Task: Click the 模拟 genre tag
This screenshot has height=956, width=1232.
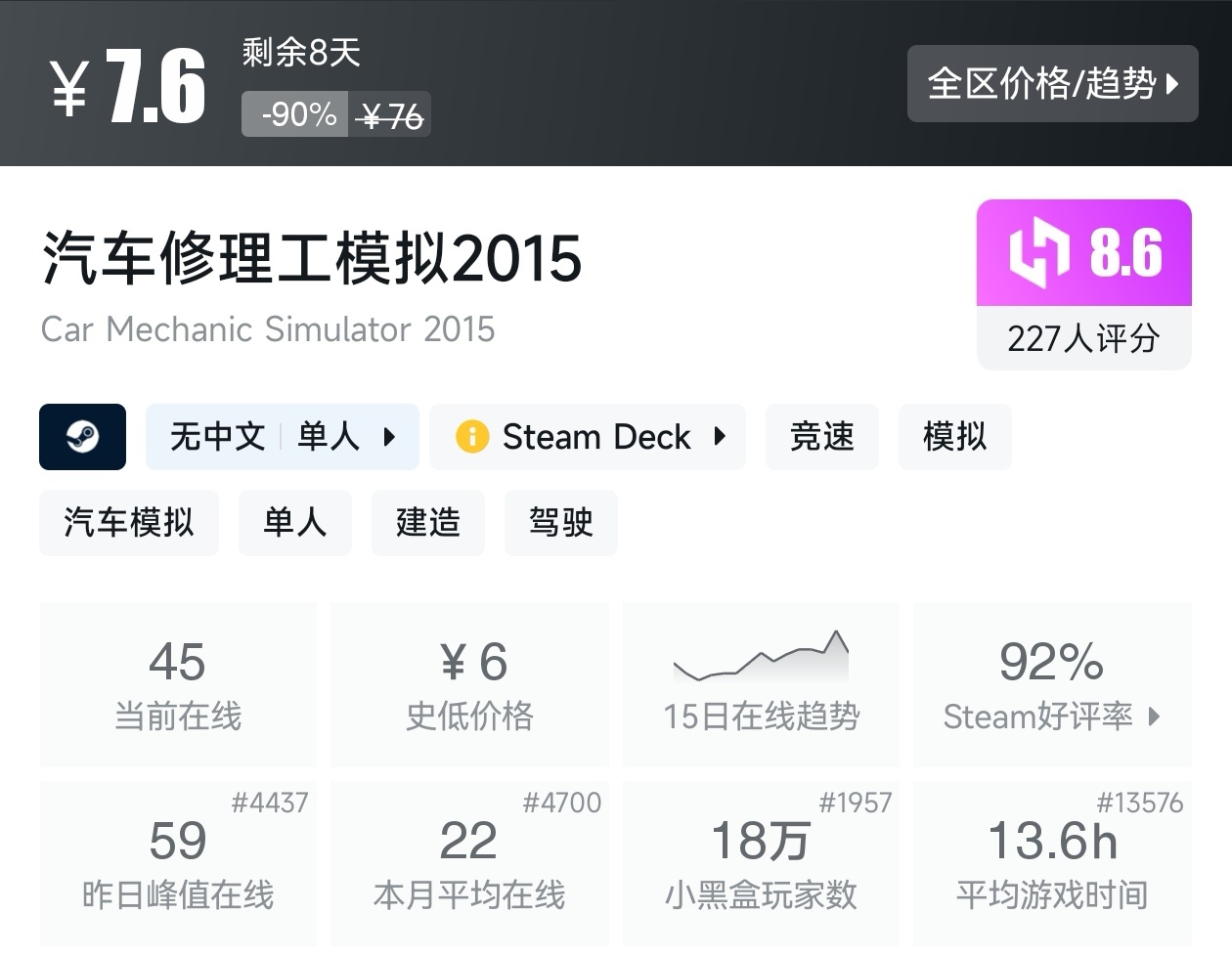Action: (x=954, y=437)
